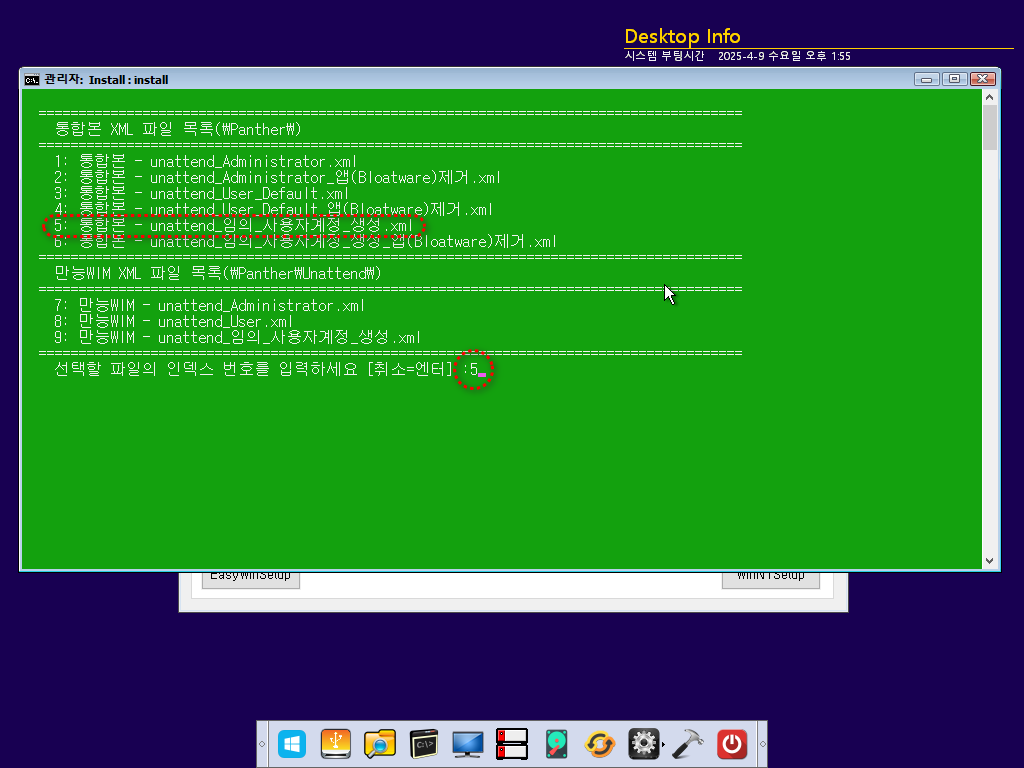Open the red stacked drives dock icon
This screenshot has height=768, width=1024.
click(x=511, y=744)
